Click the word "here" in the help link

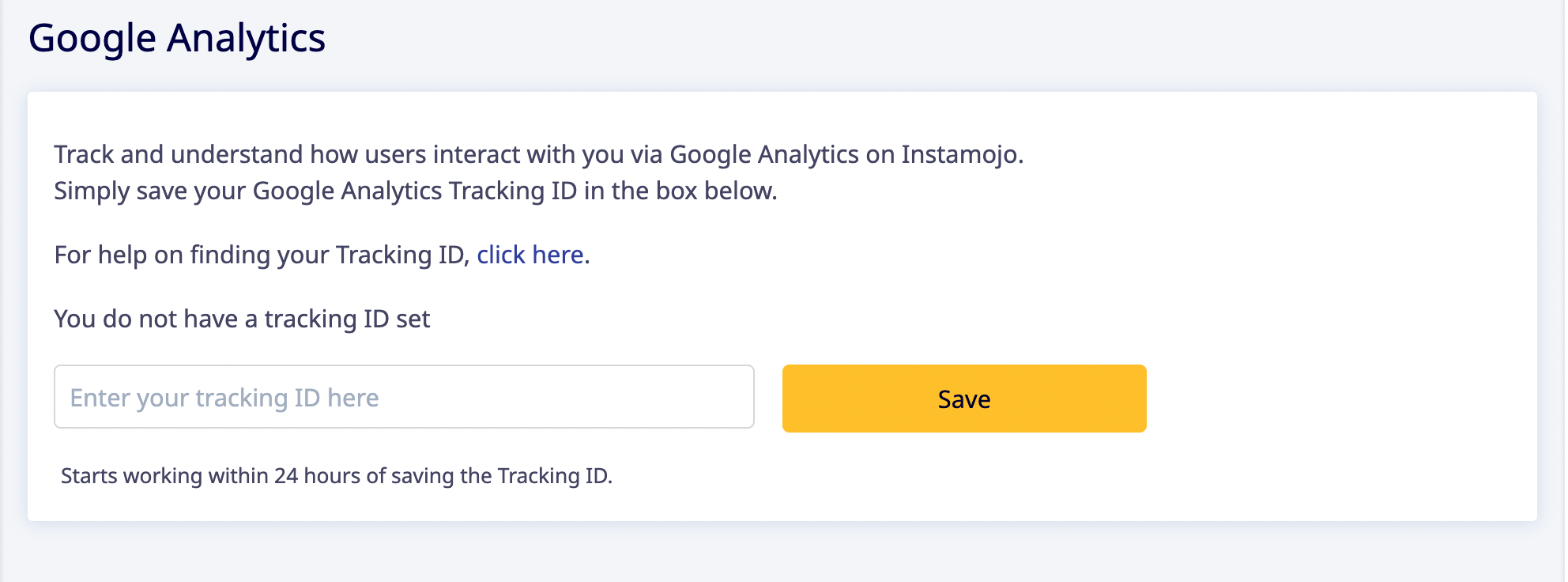[x=558, y=255]
